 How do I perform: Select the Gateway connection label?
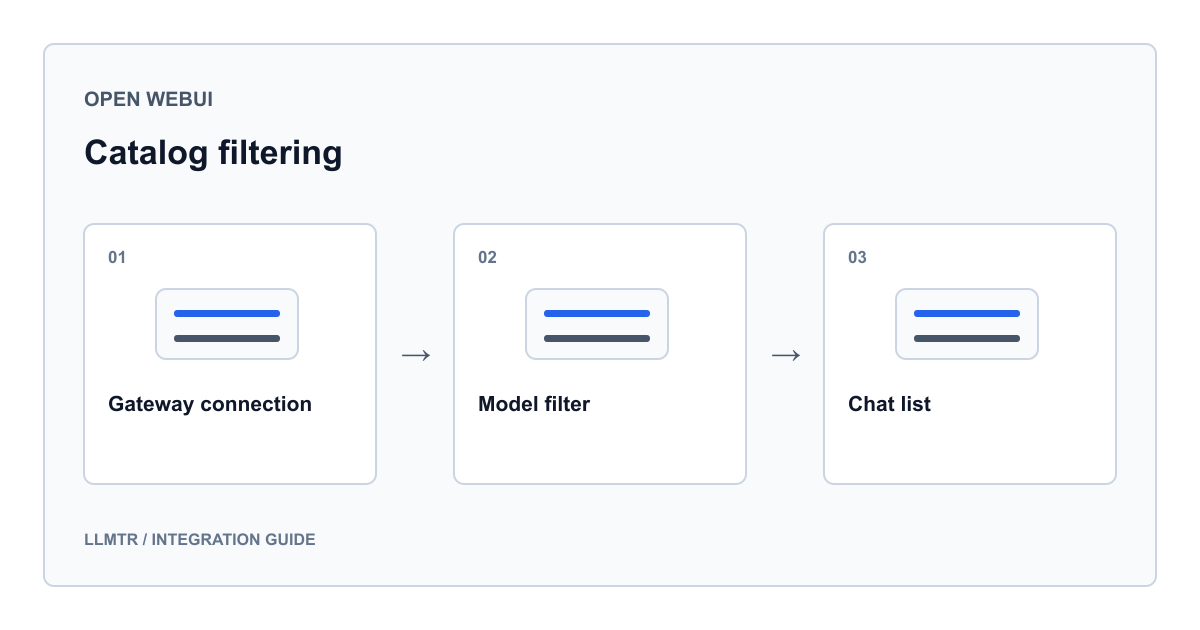210,404
